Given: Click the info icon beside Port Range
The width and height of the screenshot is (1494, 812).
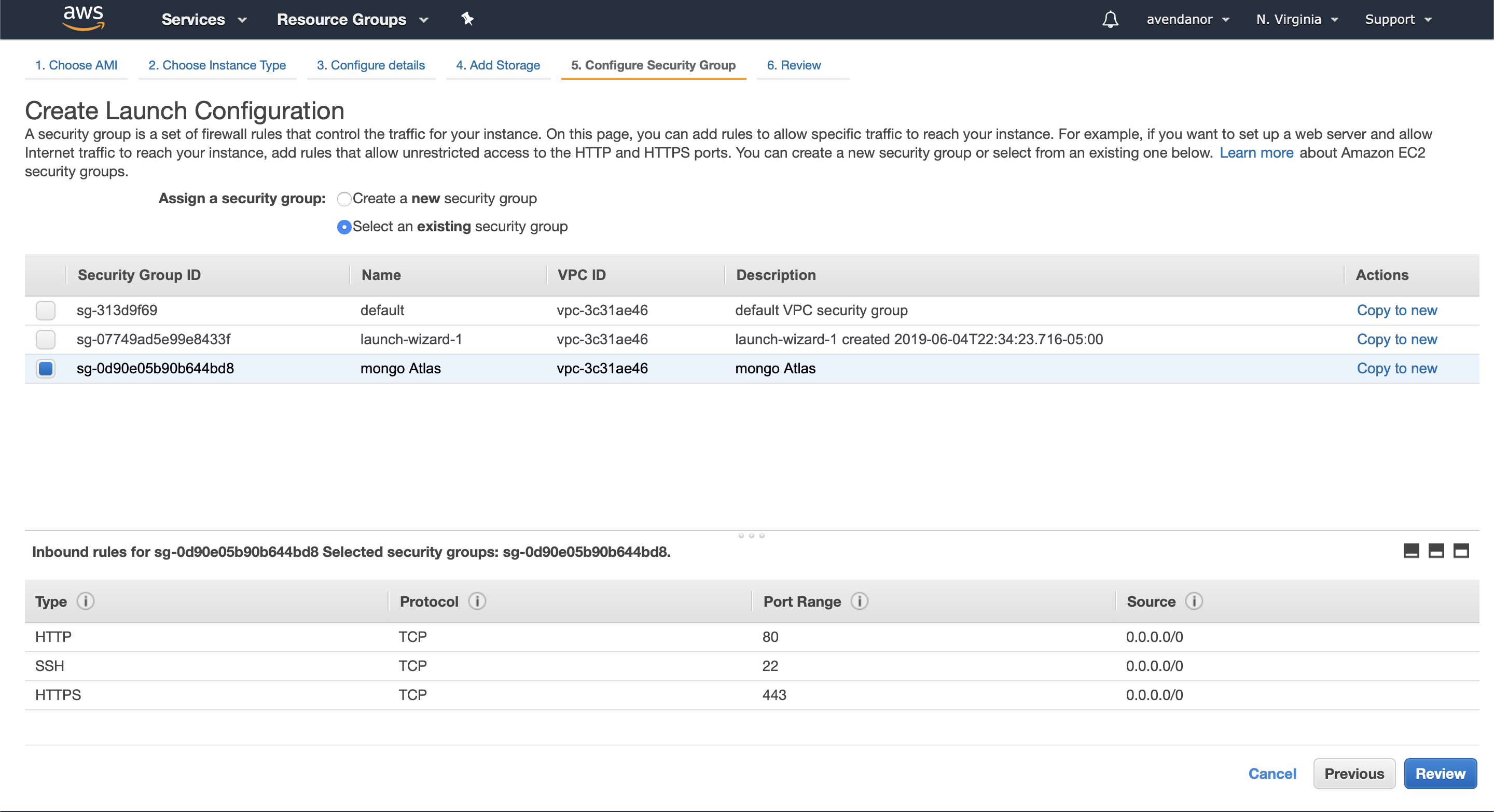Looking at the screenshot, I should click(859, 601).
